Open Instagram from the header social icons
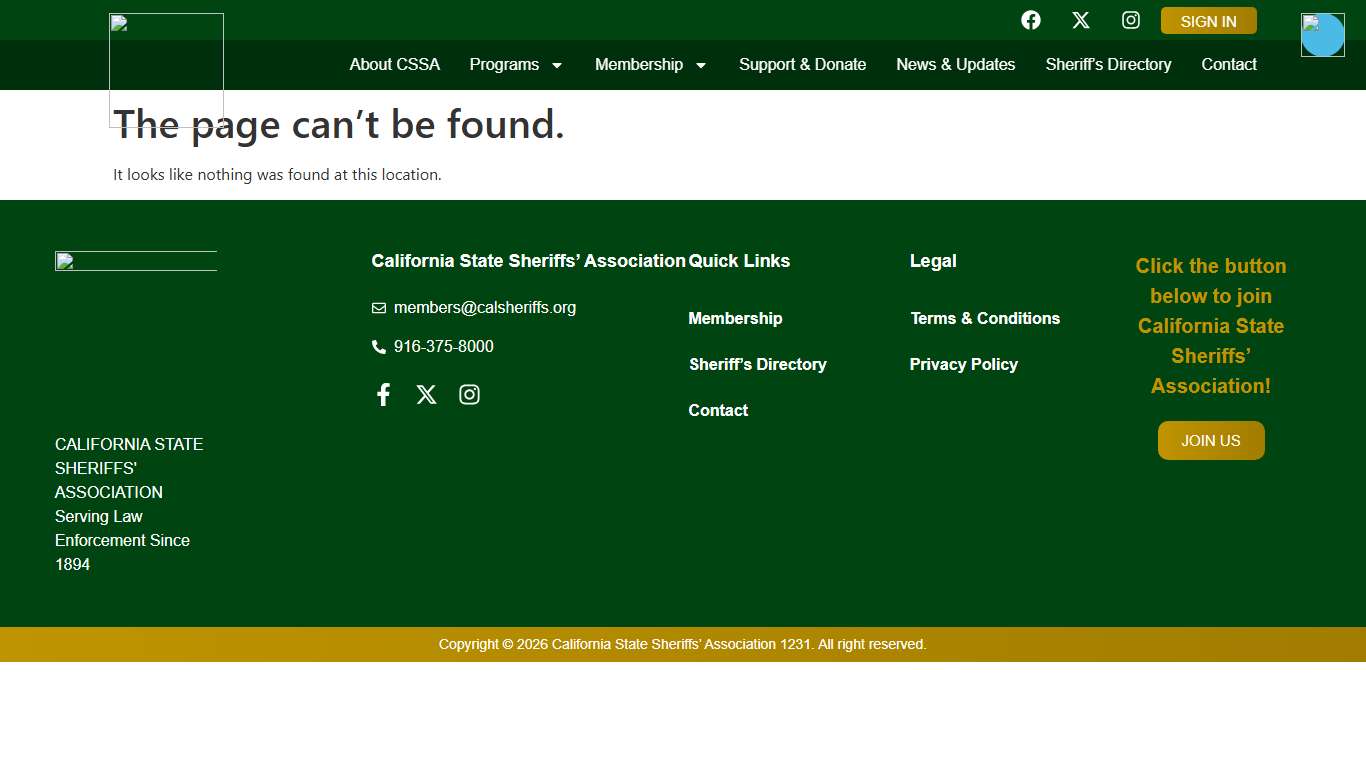1366x768 pixels. click(1130, 20)
